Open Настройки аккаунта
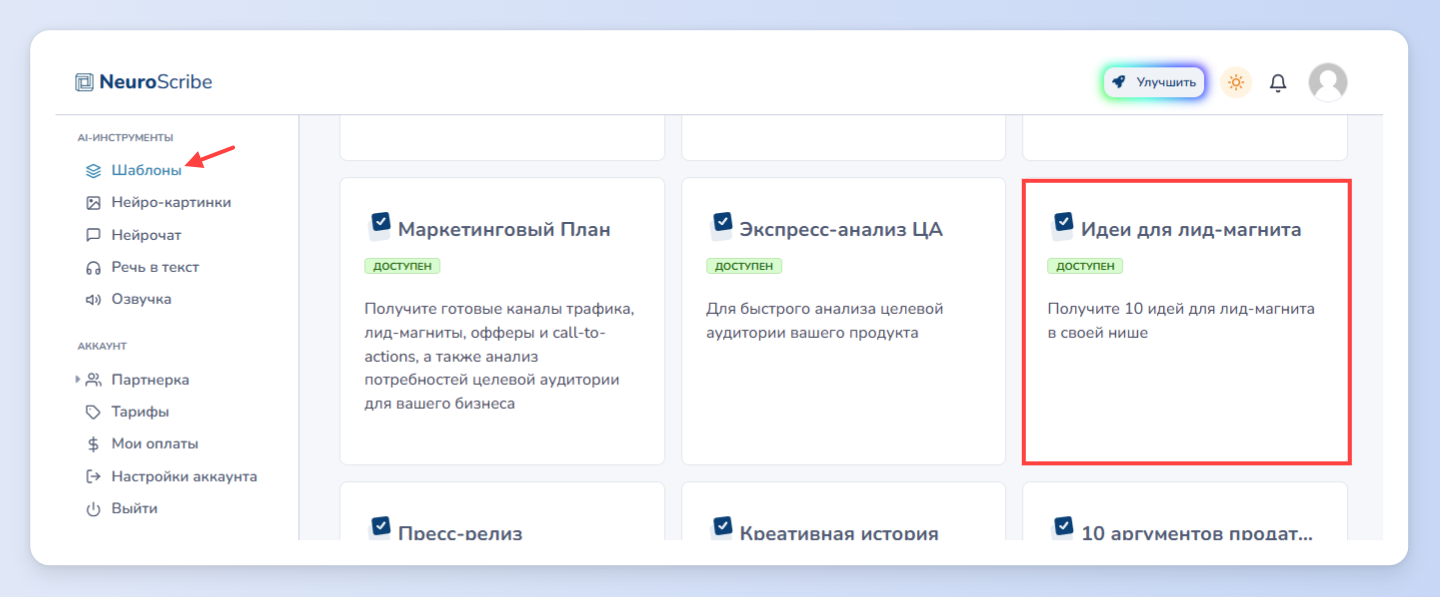The height and width of the screenshot is (597, 1440). pos(184,477)
